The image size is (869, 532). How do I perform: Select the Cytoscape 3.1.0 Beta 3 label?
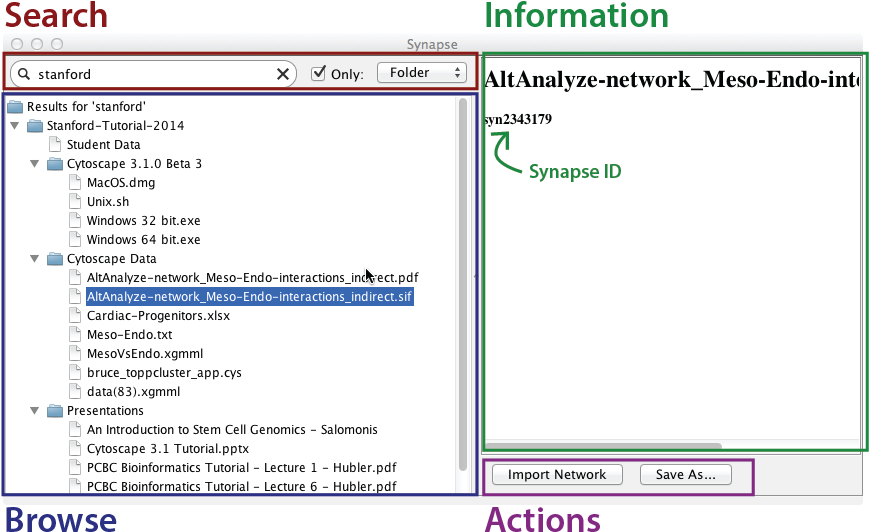click(x=134, y=164)
